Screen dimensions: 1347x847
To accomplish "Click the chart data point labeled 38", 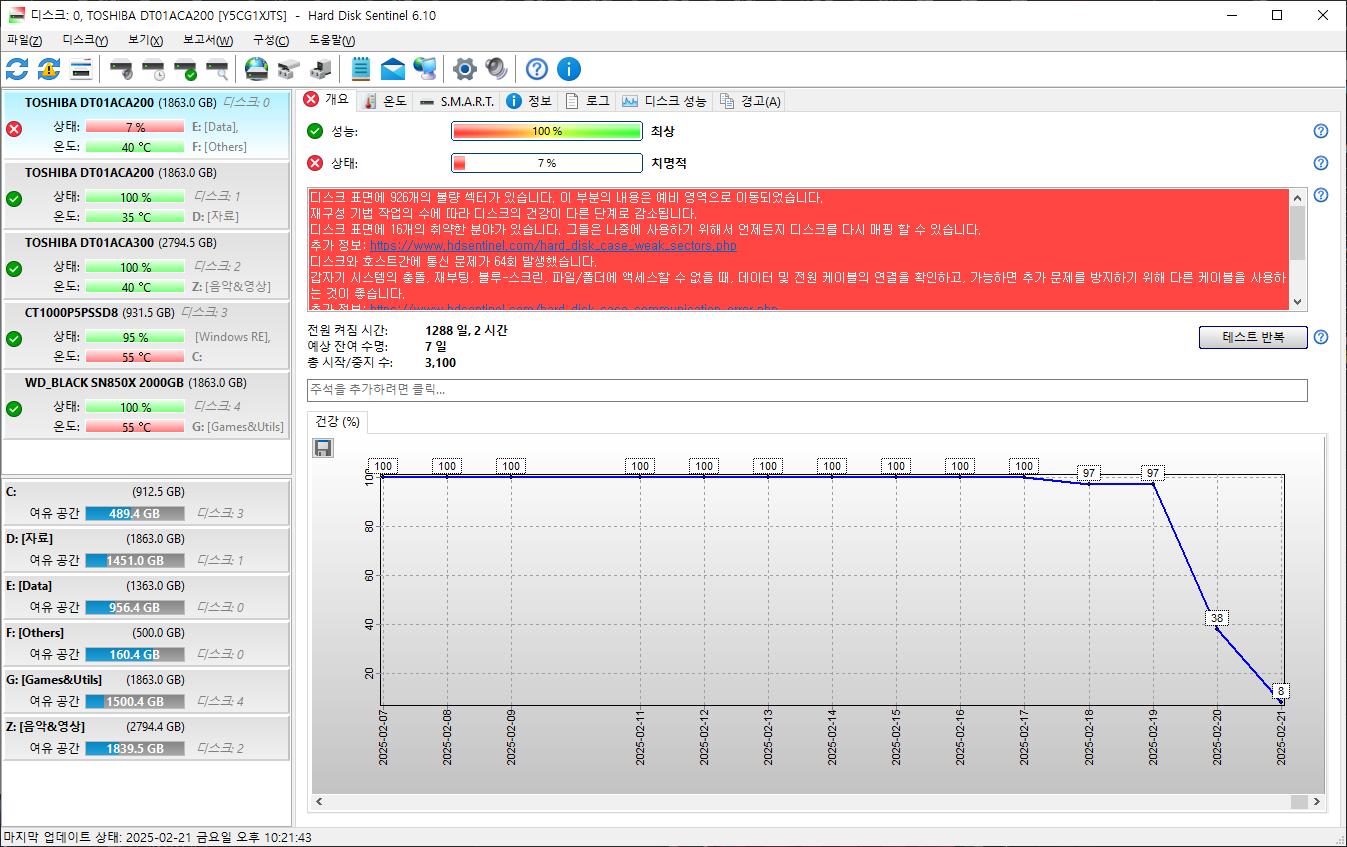I will 1217,627.
